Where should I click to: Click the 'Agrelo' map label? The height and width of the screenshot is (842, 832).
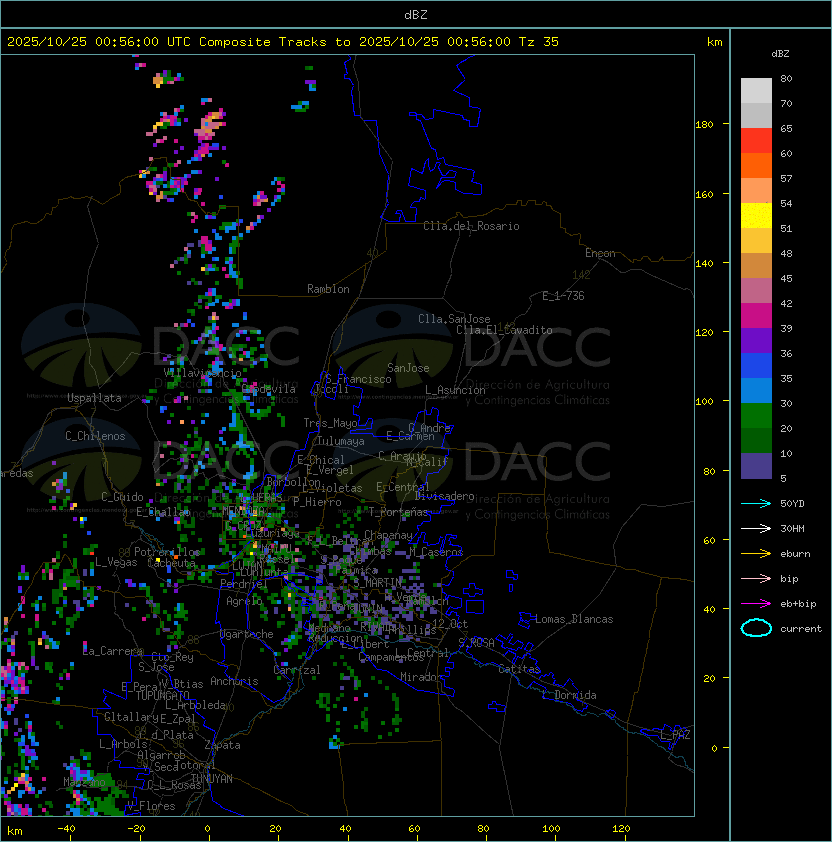point(244,601)
